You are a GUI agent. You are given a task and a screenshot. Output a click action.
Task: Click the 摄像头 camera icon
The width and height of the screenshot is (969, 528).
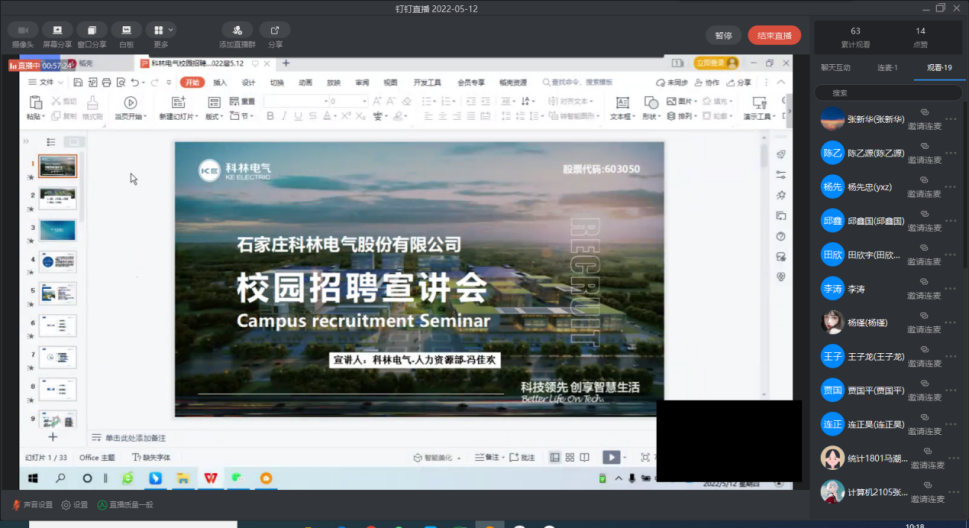23,31
